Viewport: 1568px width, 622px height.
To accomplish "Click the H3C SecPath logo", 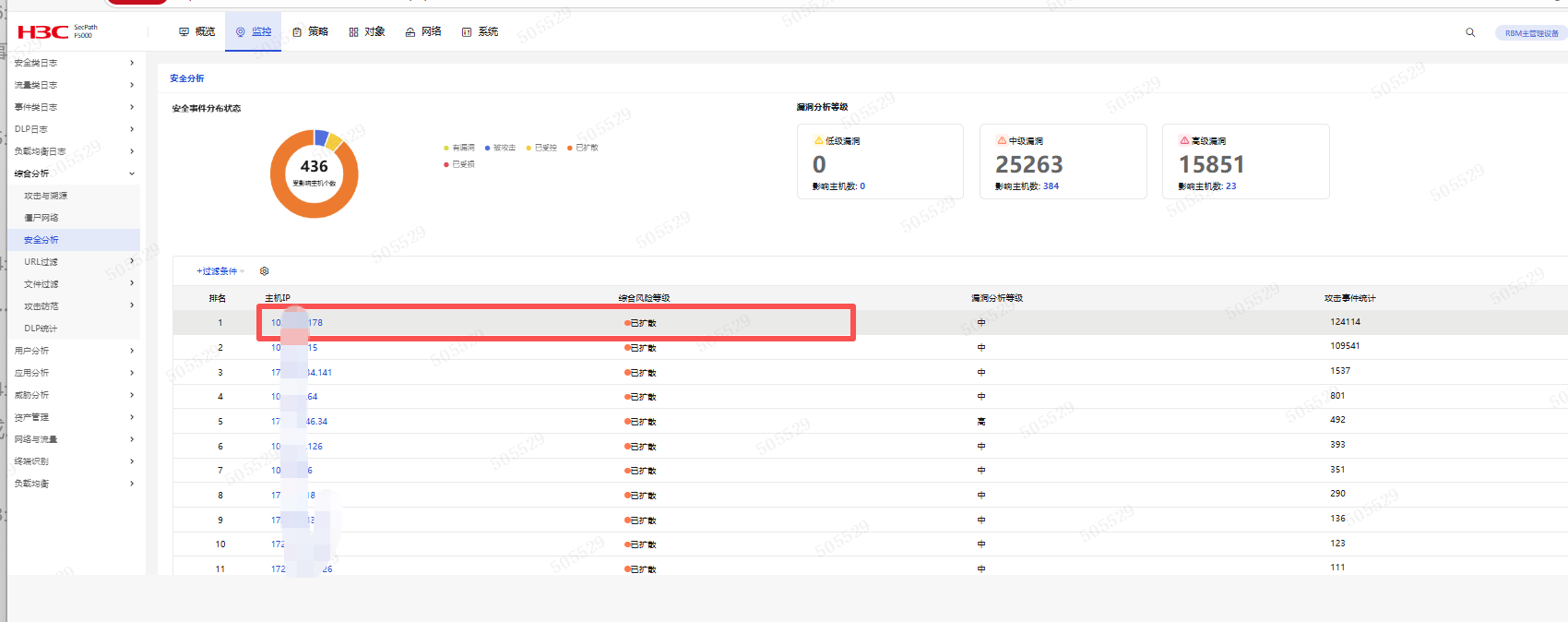I will [56, 31].
